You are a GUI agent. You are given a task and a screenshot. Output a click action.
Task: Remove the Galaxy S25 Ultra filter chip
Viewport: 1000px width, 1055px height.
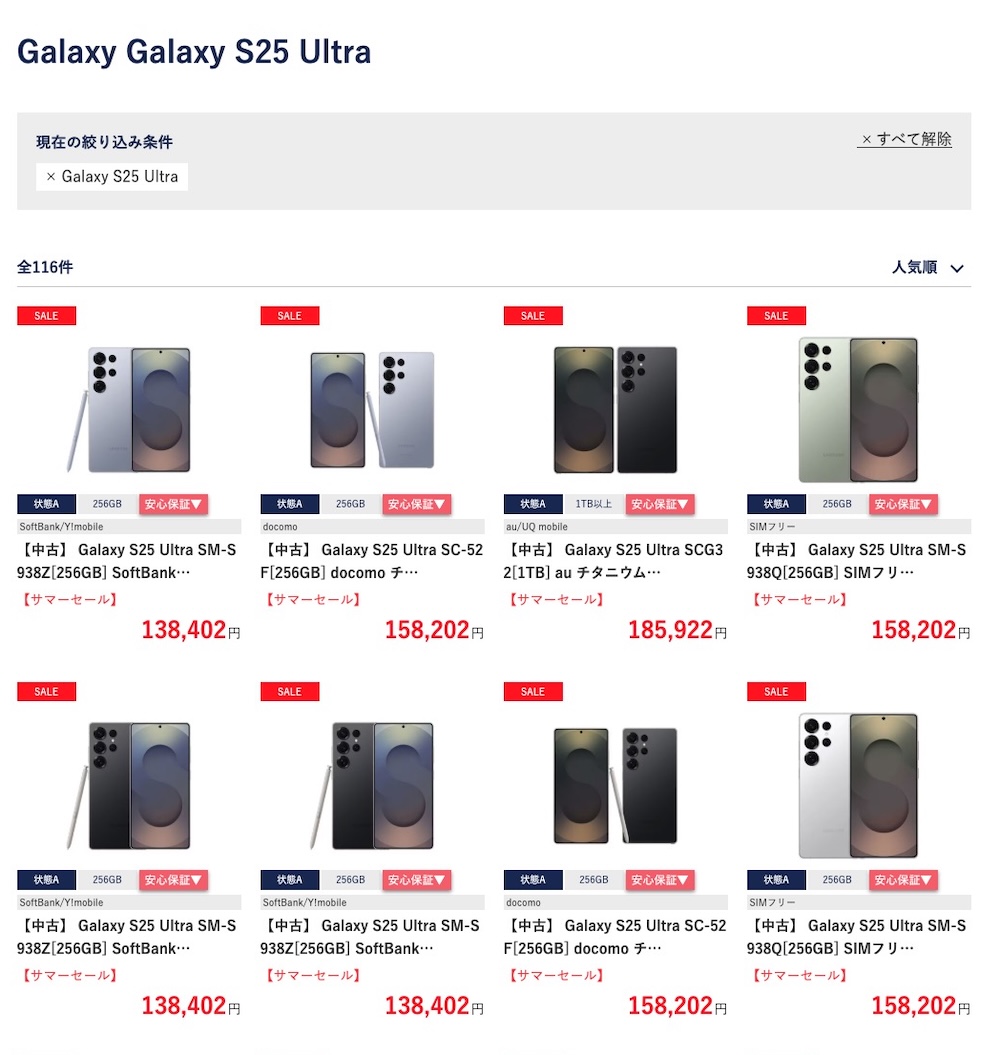coord(112,176)
